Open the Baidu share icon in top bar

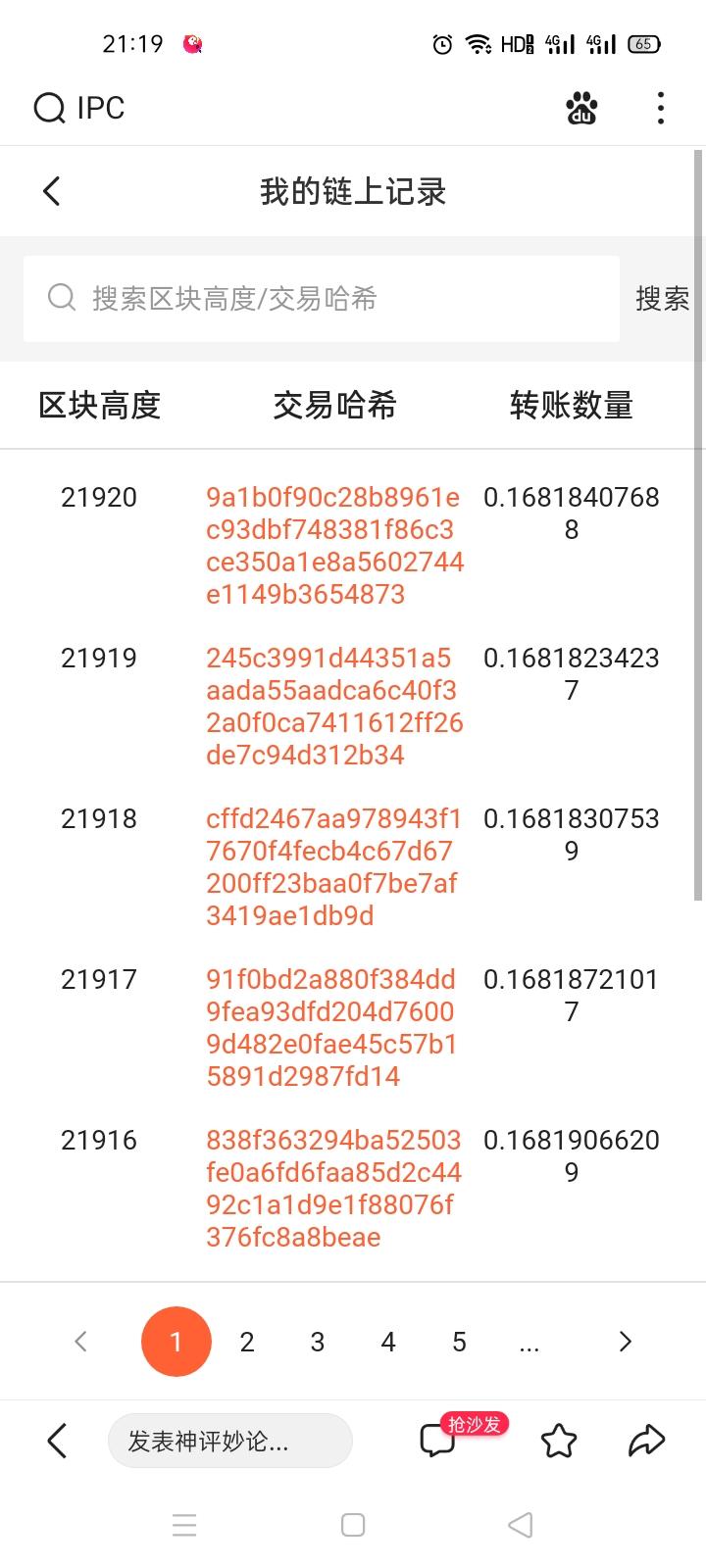(580, 109)
